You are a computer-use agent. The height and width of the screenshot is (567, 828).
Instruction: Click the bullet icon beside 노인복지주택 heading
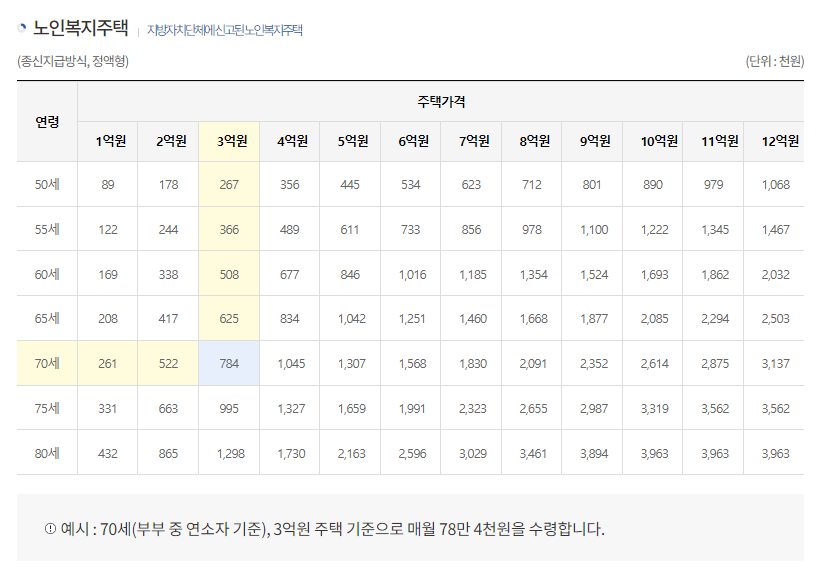(22, 28)
